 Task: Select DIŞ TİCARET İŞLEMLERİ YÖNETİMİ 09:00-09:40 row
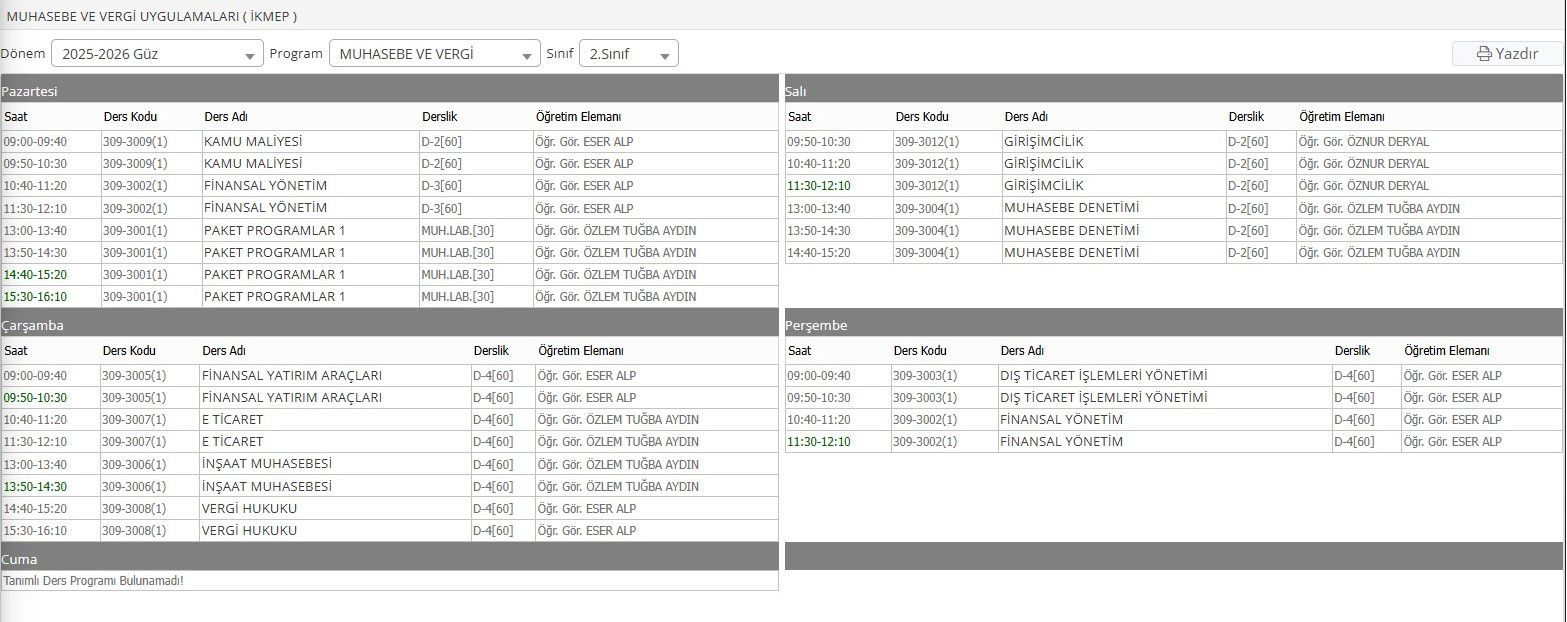click(1174, 375)
